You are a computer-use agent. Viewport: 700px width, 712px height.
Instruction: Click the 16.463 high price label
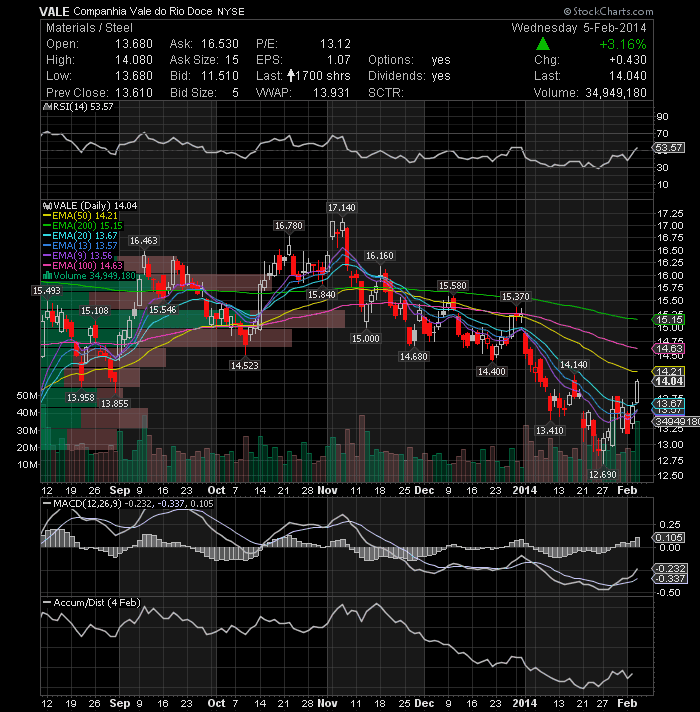pos(144,241)
